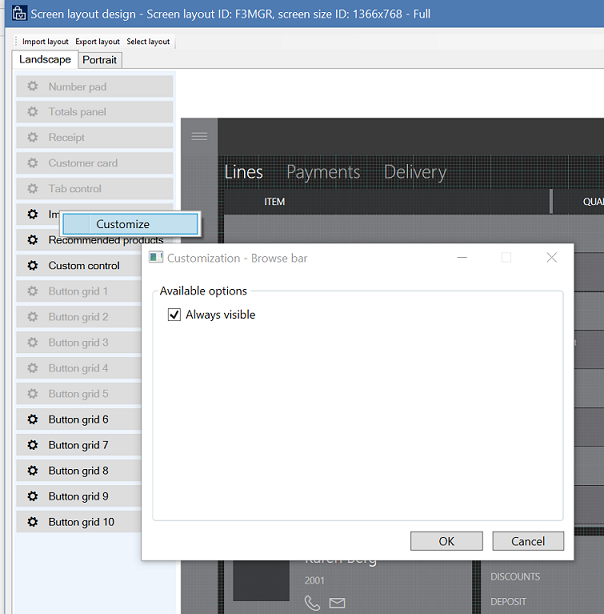Click the gear icon on the Image row
Viewport: 604px width, 614px height.
tap(33, 214)
